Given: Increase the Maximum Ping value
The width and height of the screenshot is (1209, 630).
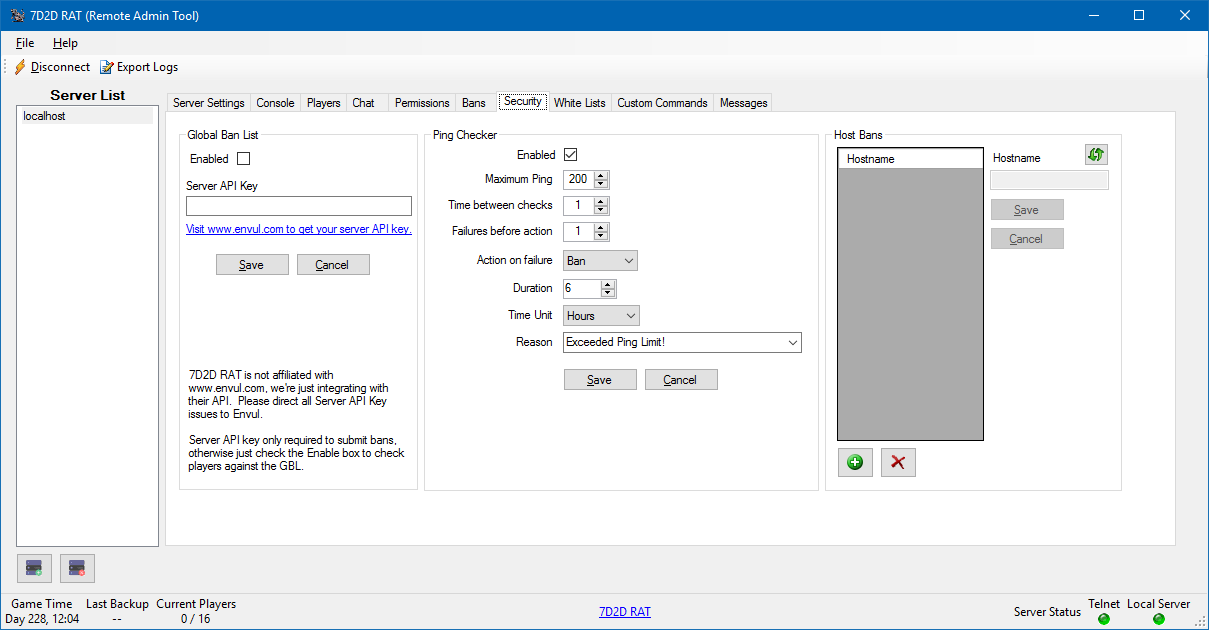Looking at the screenshot, I should (601, 176).
